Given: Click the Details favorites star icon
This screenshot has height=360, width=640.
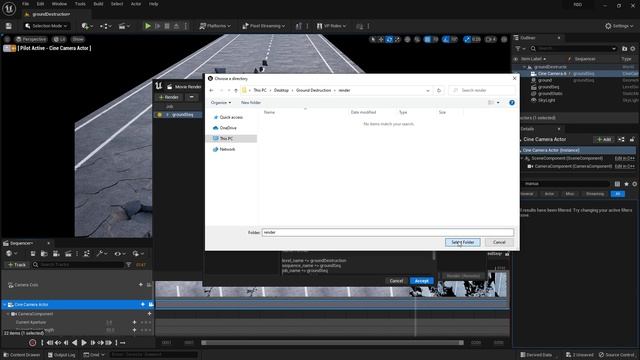Looking at the screenshot, I should (x=626, y=184).
